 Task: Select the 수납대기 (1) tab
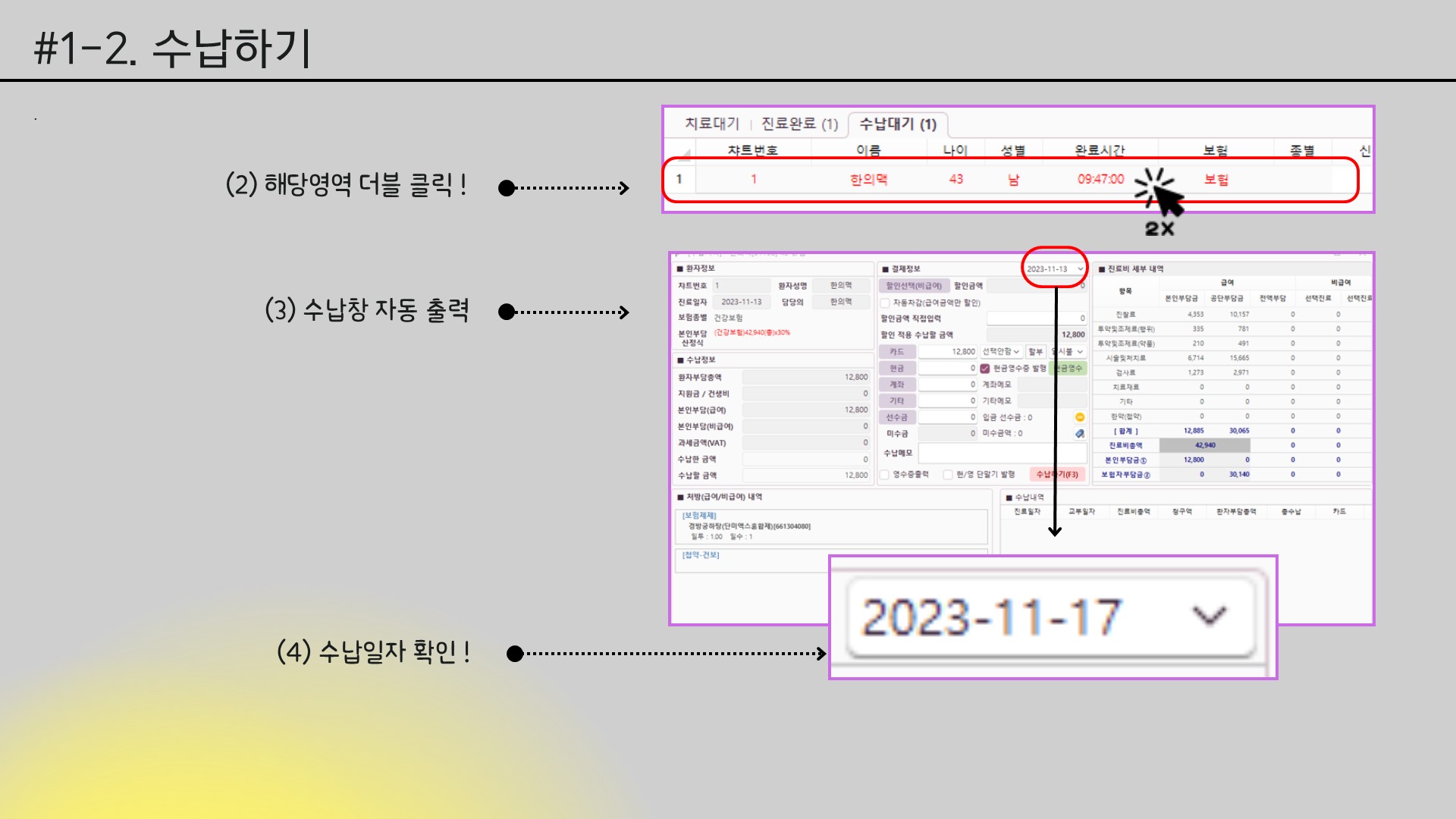898,124
